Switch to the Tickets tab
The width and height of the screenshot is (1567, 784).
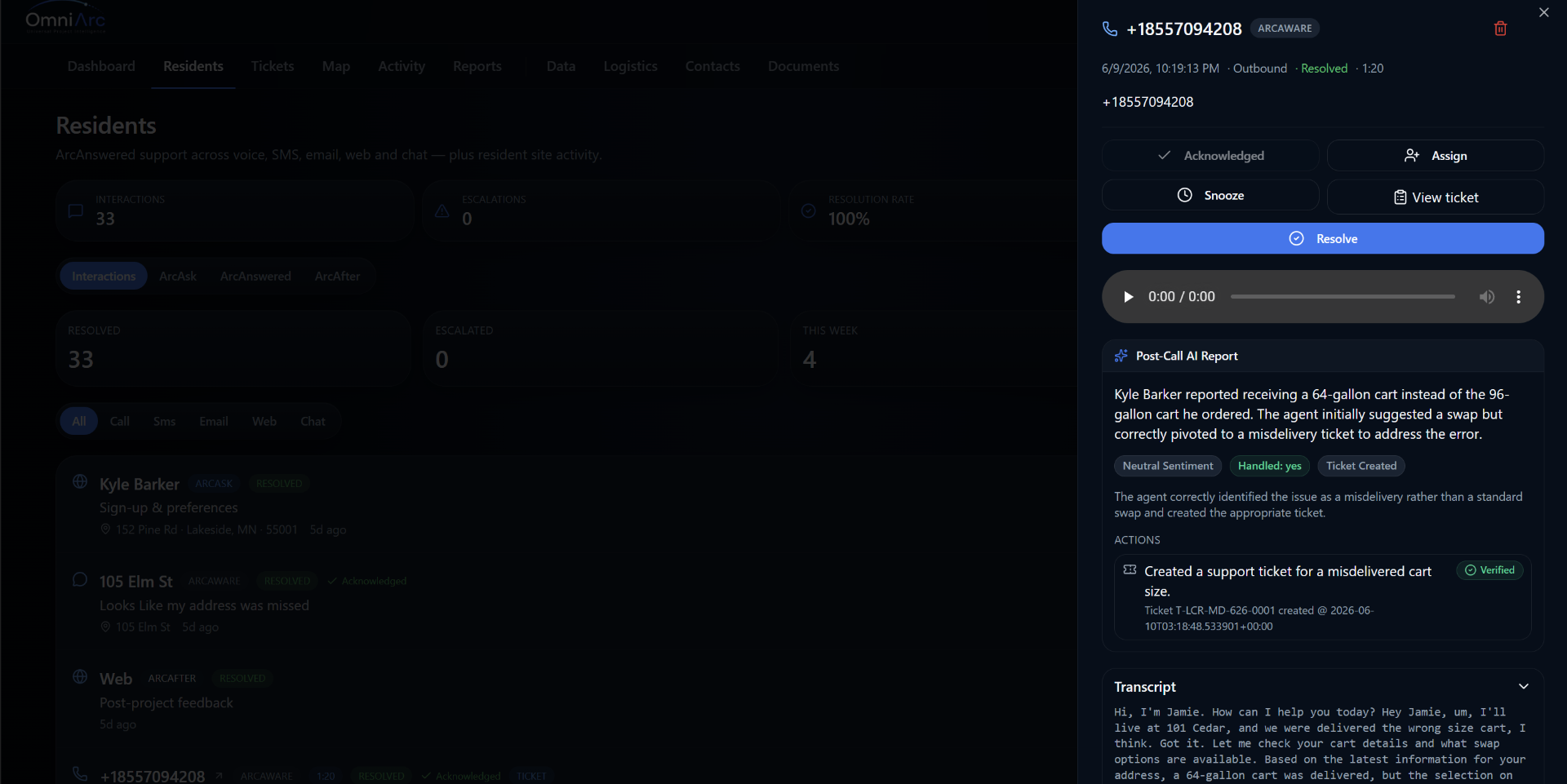[273, 66]
